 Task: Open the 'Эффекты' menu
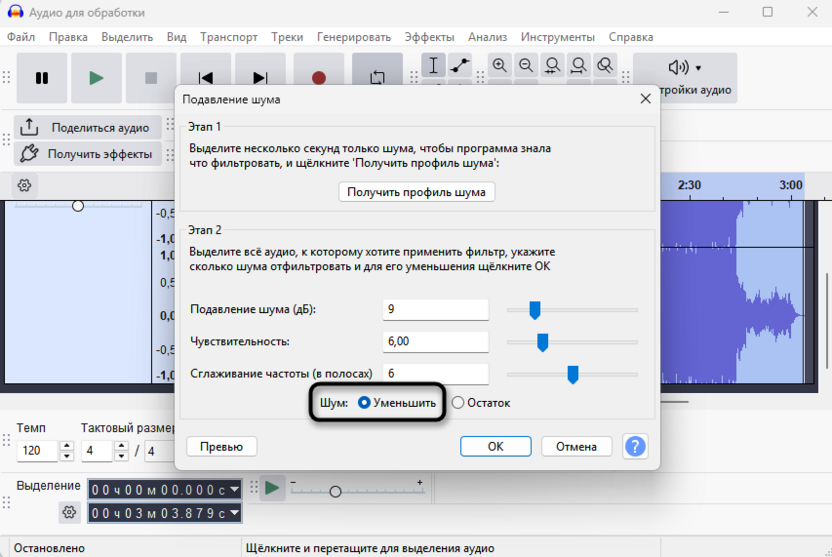(x=429, y=37)
